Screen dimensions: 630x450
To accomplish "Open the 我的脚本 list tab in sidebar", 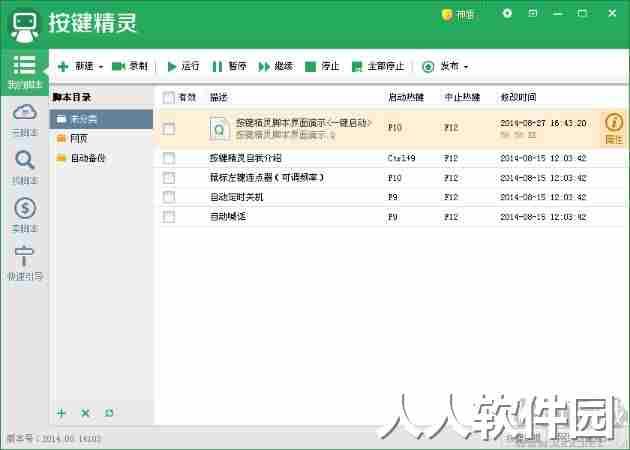I will (x=25, y=72).
